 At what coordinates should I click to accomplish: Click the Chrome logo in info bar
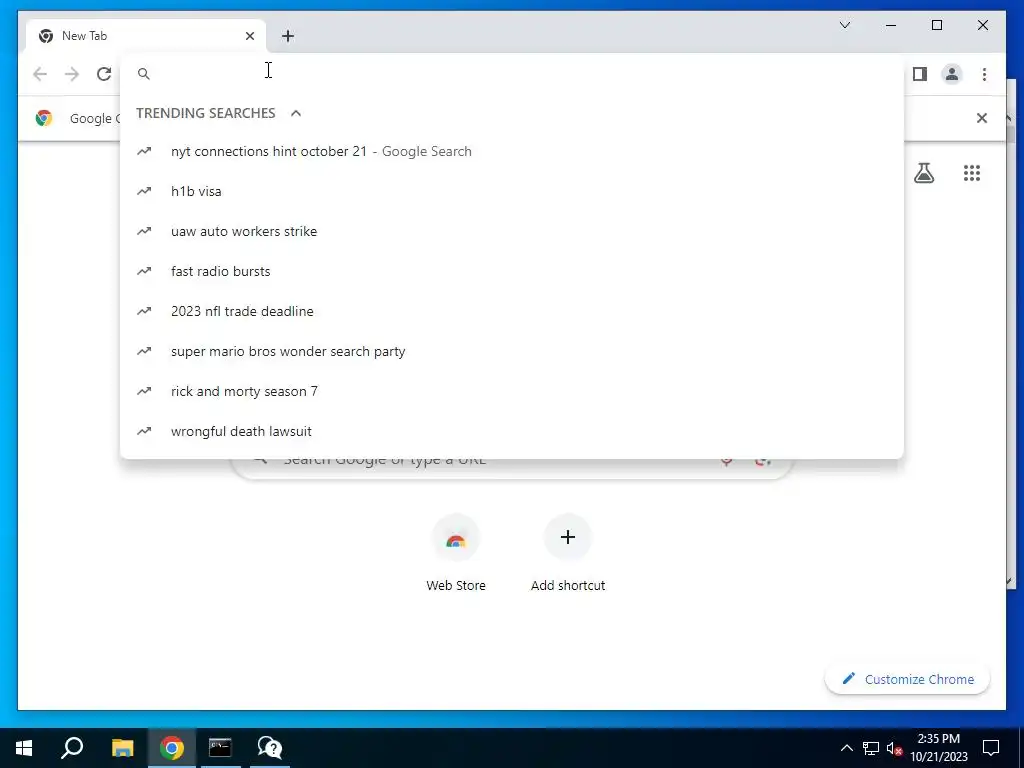(44, 118)
